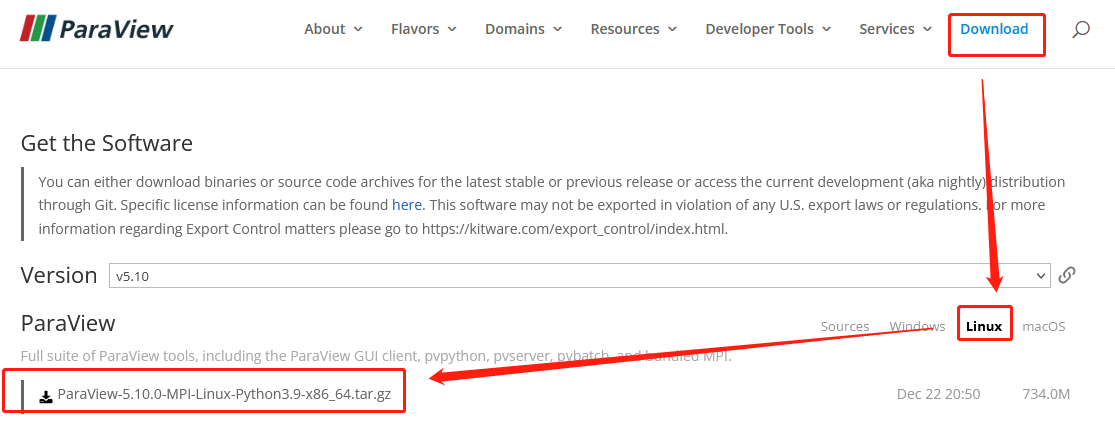Select the Linux tab
Screen dimensions: 1115x425
coord(984,326)
